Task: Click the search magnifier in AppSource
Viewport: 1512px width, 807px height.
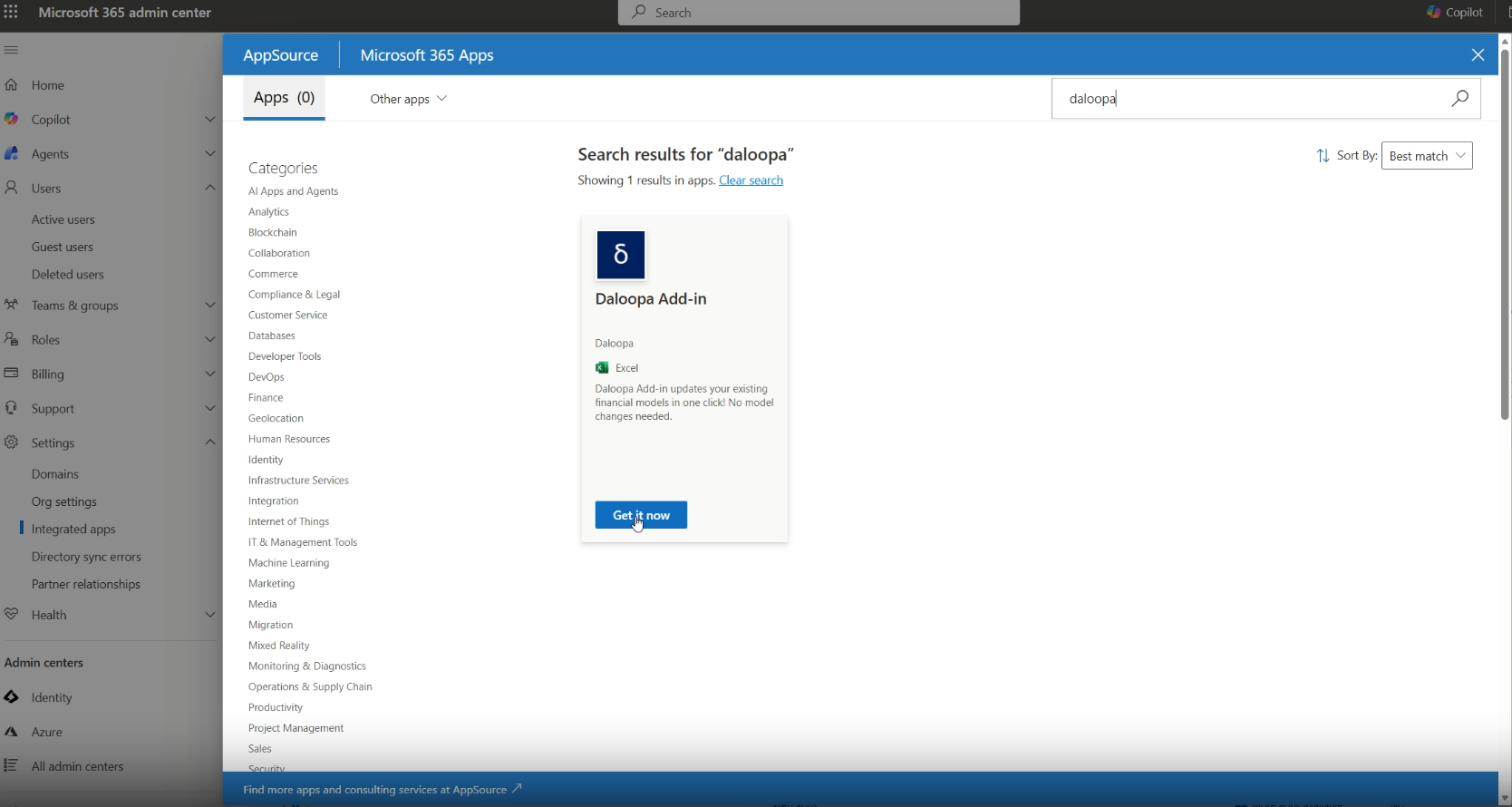Action: click(x=1459, y=98)
